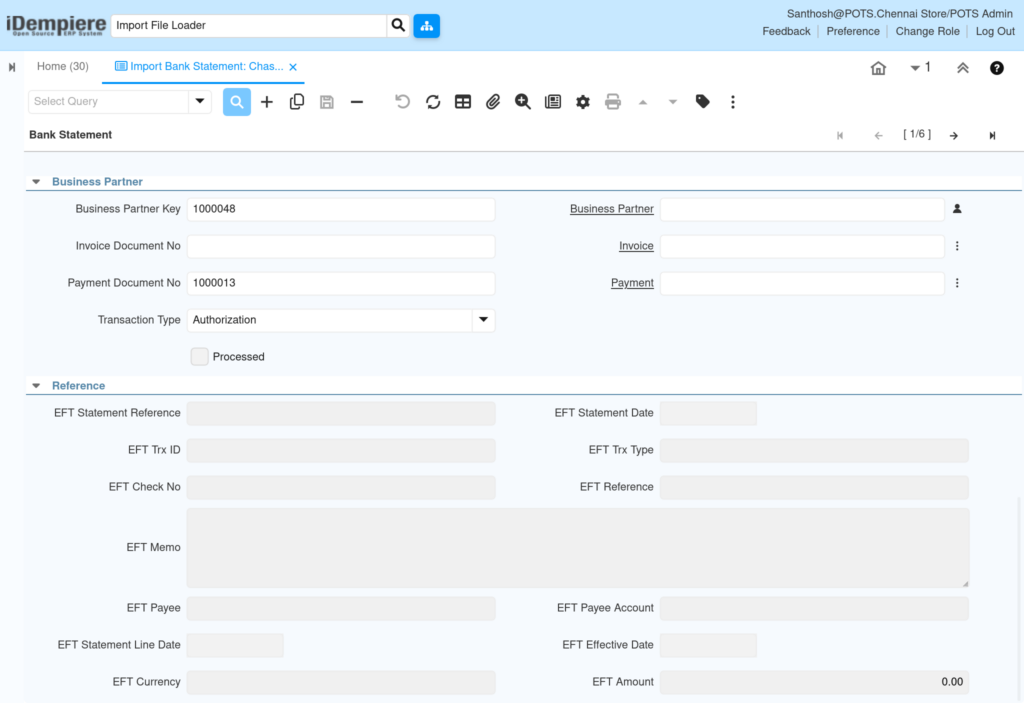
Task: Click the Change Role link
Action: [927, 31]
